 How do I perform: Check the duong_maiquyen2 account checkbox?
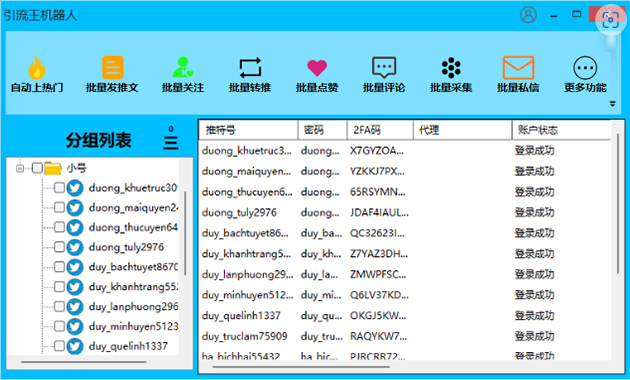[x=59, y=207]
